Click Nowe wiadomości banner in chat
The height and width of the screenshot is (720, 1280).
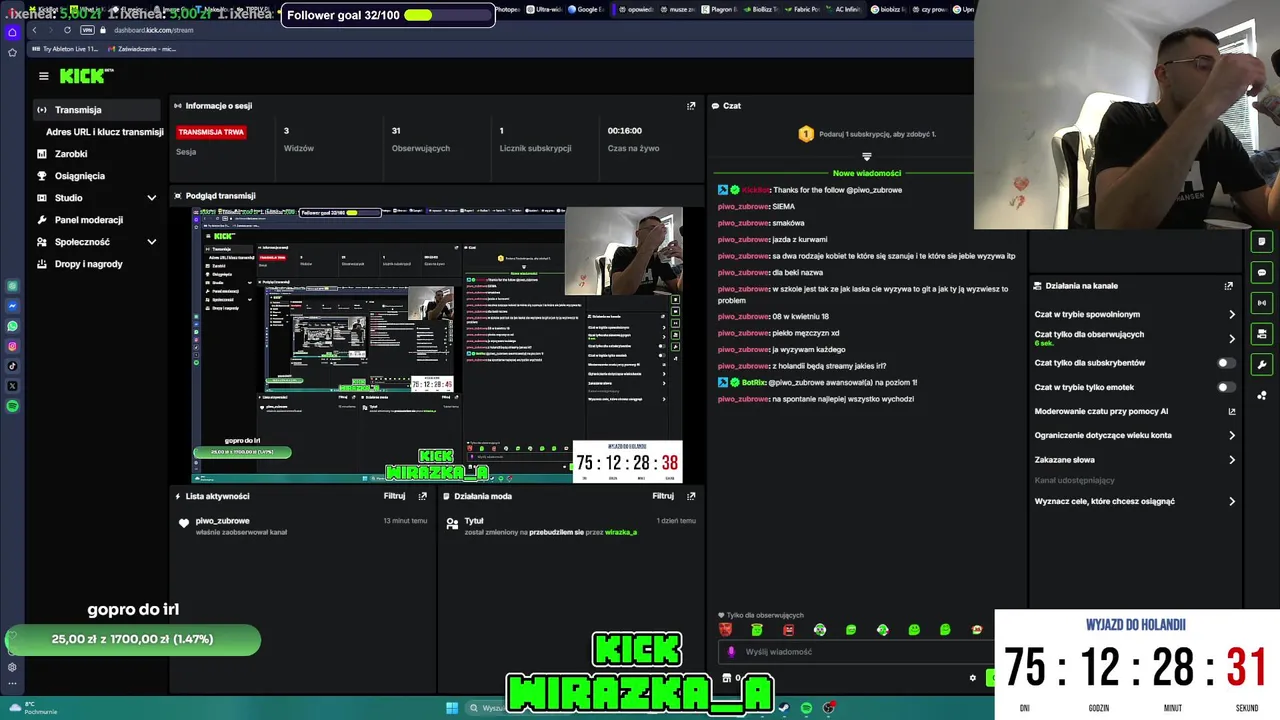click(867, 173)
